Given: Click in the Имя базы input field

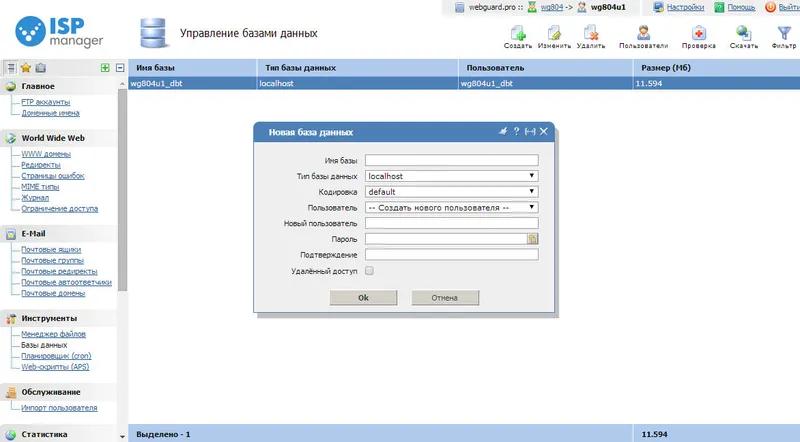Looking at the screenshot, I should click(x=452, y=160).
